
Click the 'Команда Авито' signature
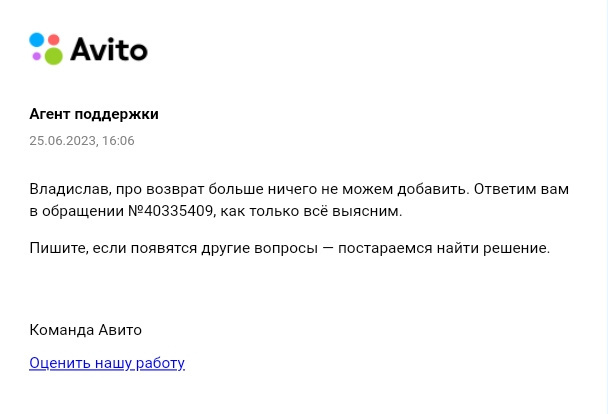click(86, 330)
